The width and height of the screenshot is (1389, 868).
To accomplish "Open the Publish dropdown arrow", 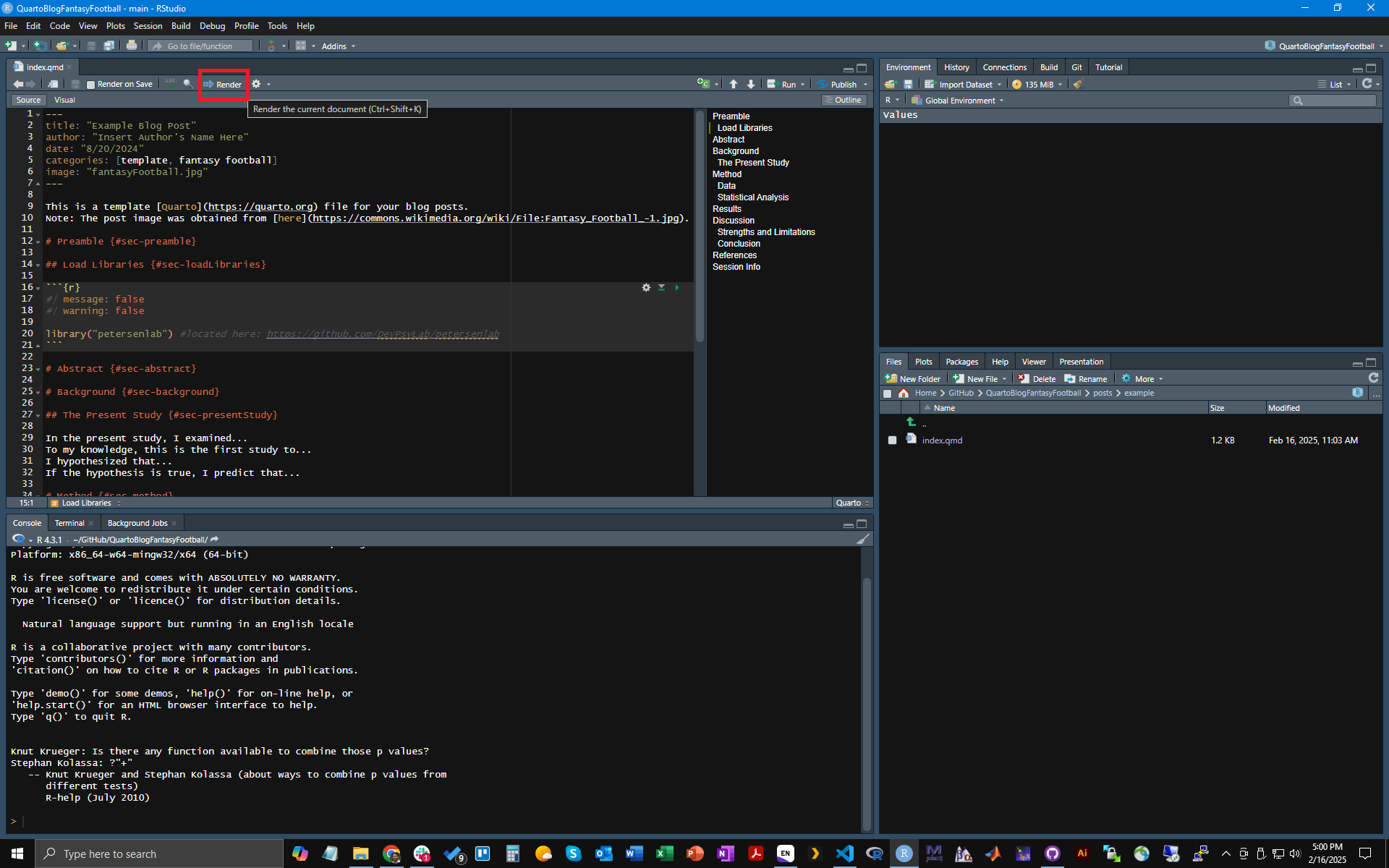I will [865, 85].
